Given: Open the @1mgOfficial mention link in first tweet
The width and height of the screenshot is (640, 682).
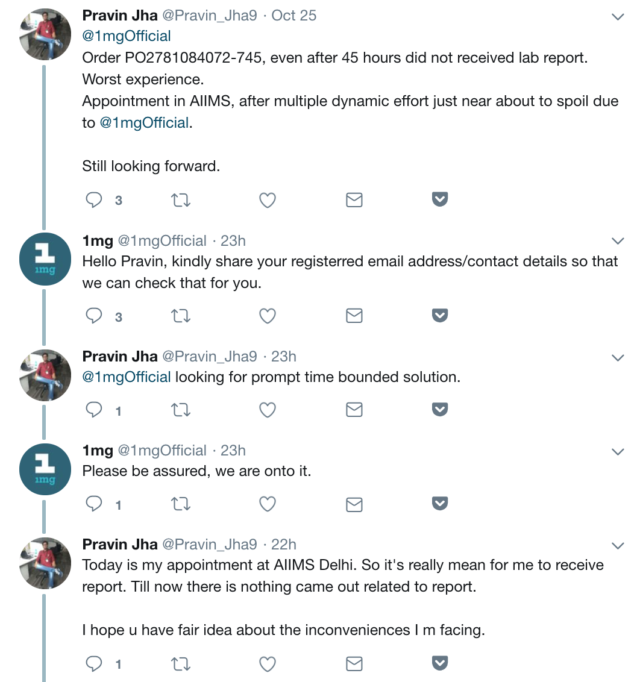Looking at the screenshot, I should click(126, 37).
